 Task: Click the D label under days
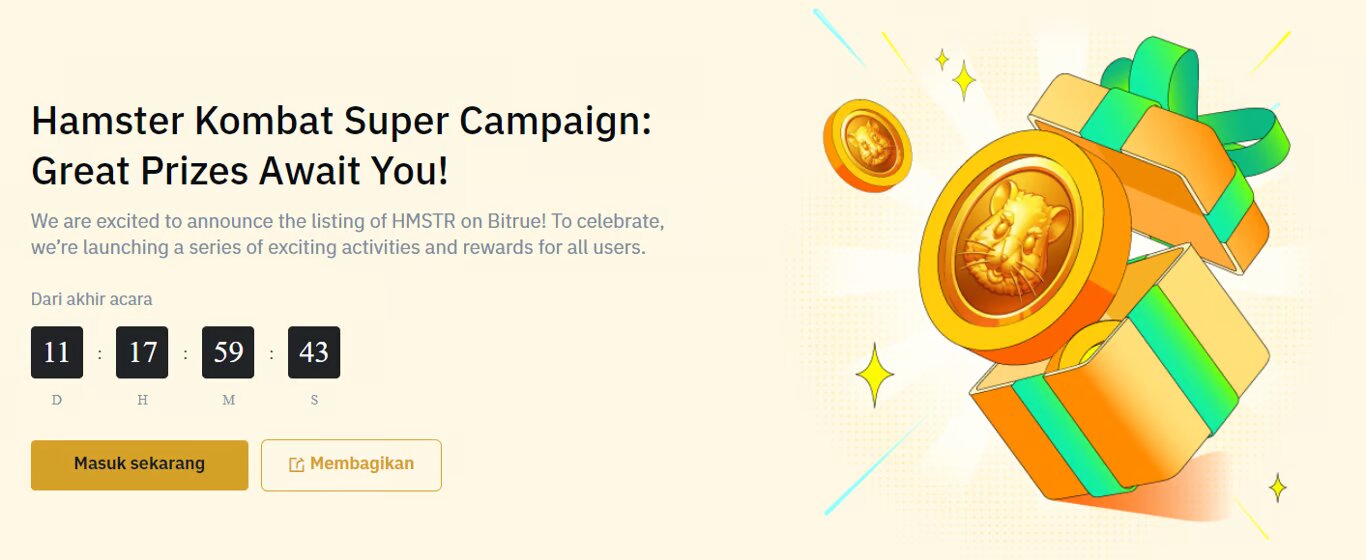pos(57,400)
